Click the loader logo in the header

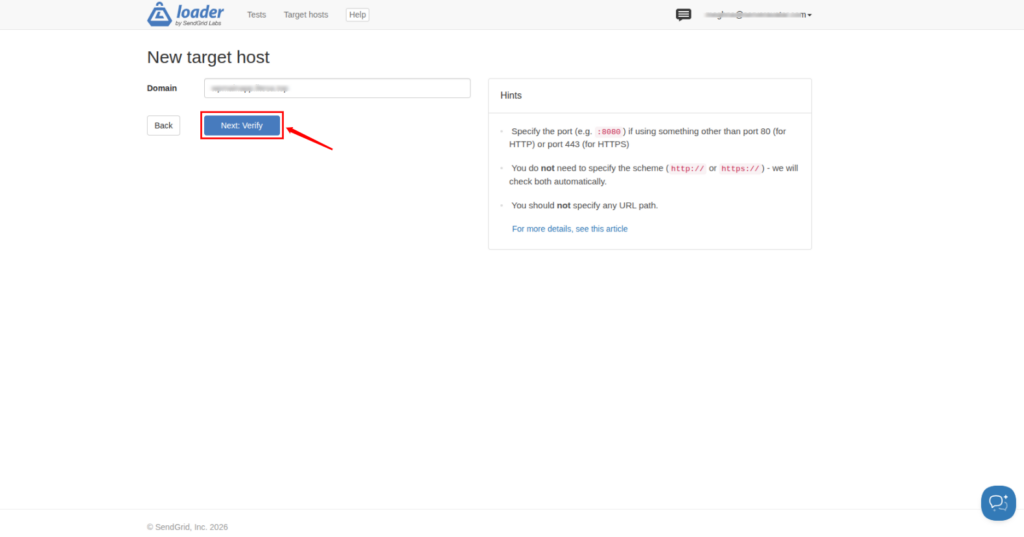click(x=185, y=14)
